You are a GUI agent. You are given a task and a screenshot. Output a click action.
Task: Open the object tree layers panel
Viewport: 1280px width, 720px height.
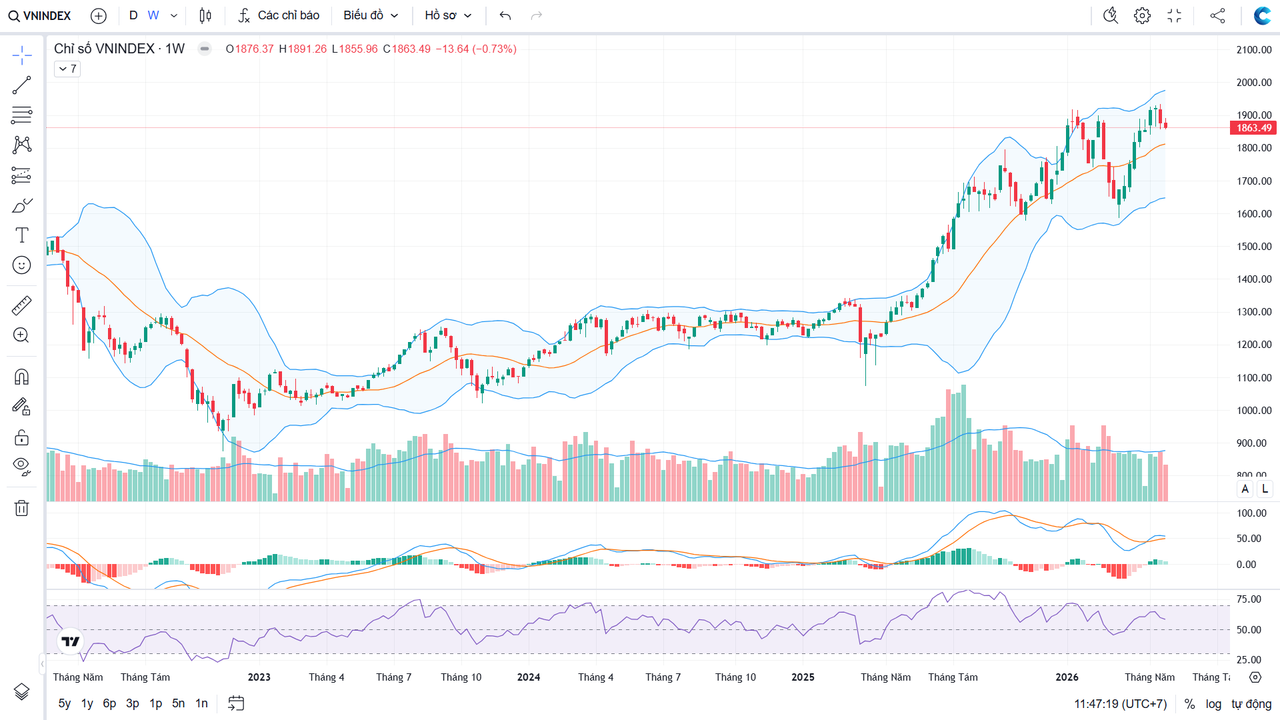22,692
